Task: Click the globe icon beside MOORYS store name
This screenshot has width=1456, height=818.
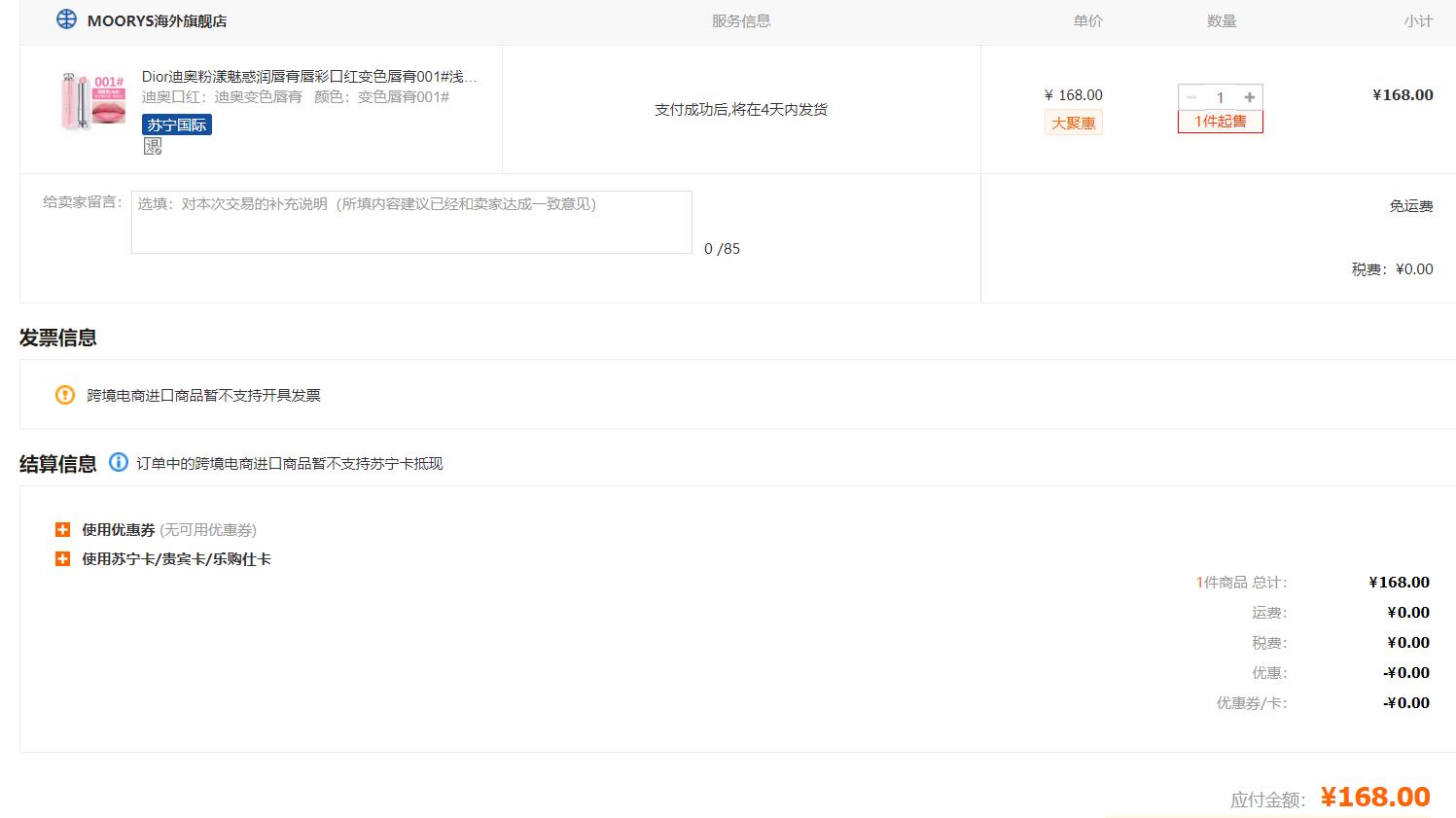Action: point(66,19)
